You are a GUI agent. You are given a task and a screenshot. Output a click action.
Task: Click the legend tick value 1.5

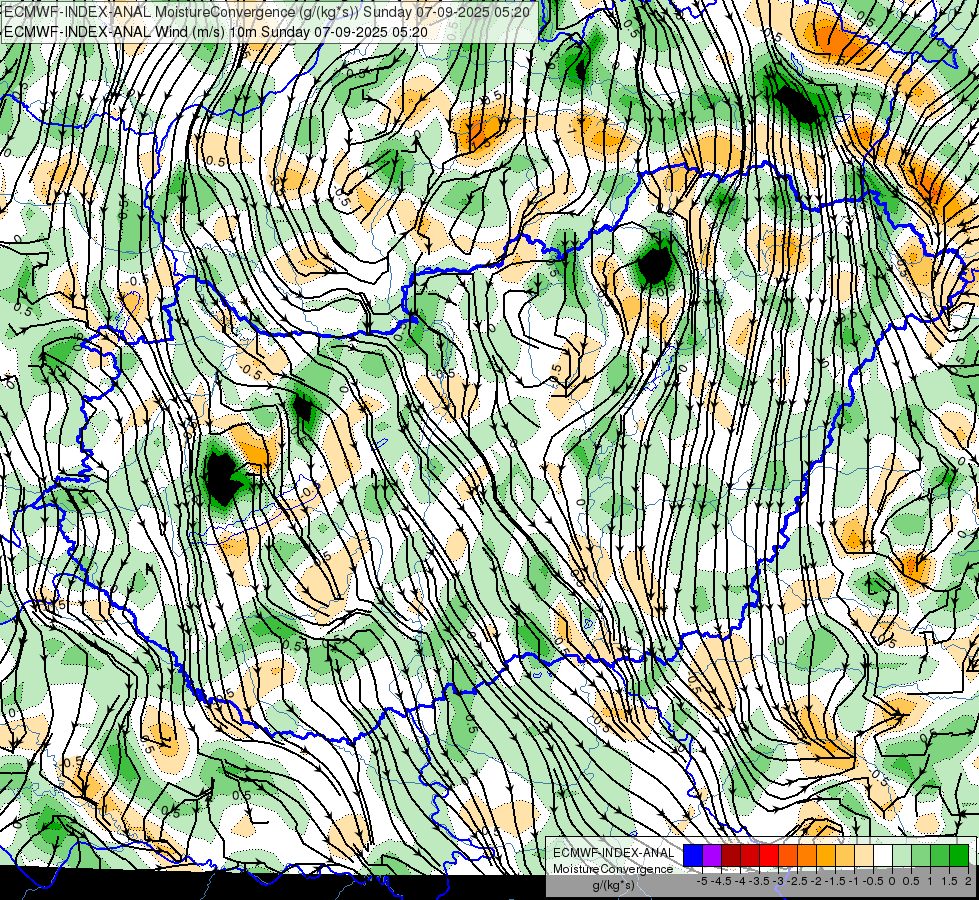[x=950, y=881]
